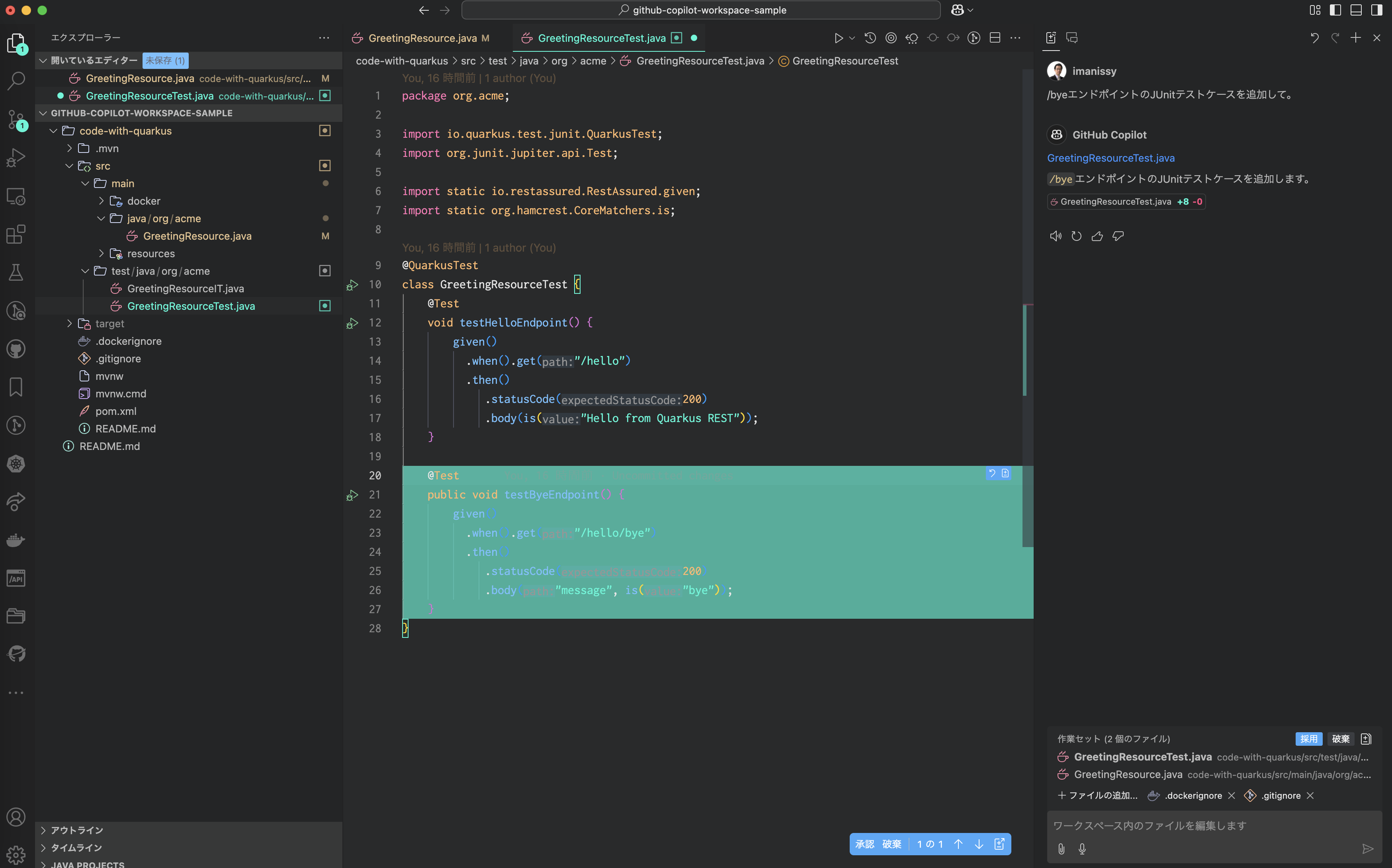Image resolution: width=1392 pixels, height=868 pixels.
Task: Click the thumbs up feedback icon
Action: pos(1097,236)
